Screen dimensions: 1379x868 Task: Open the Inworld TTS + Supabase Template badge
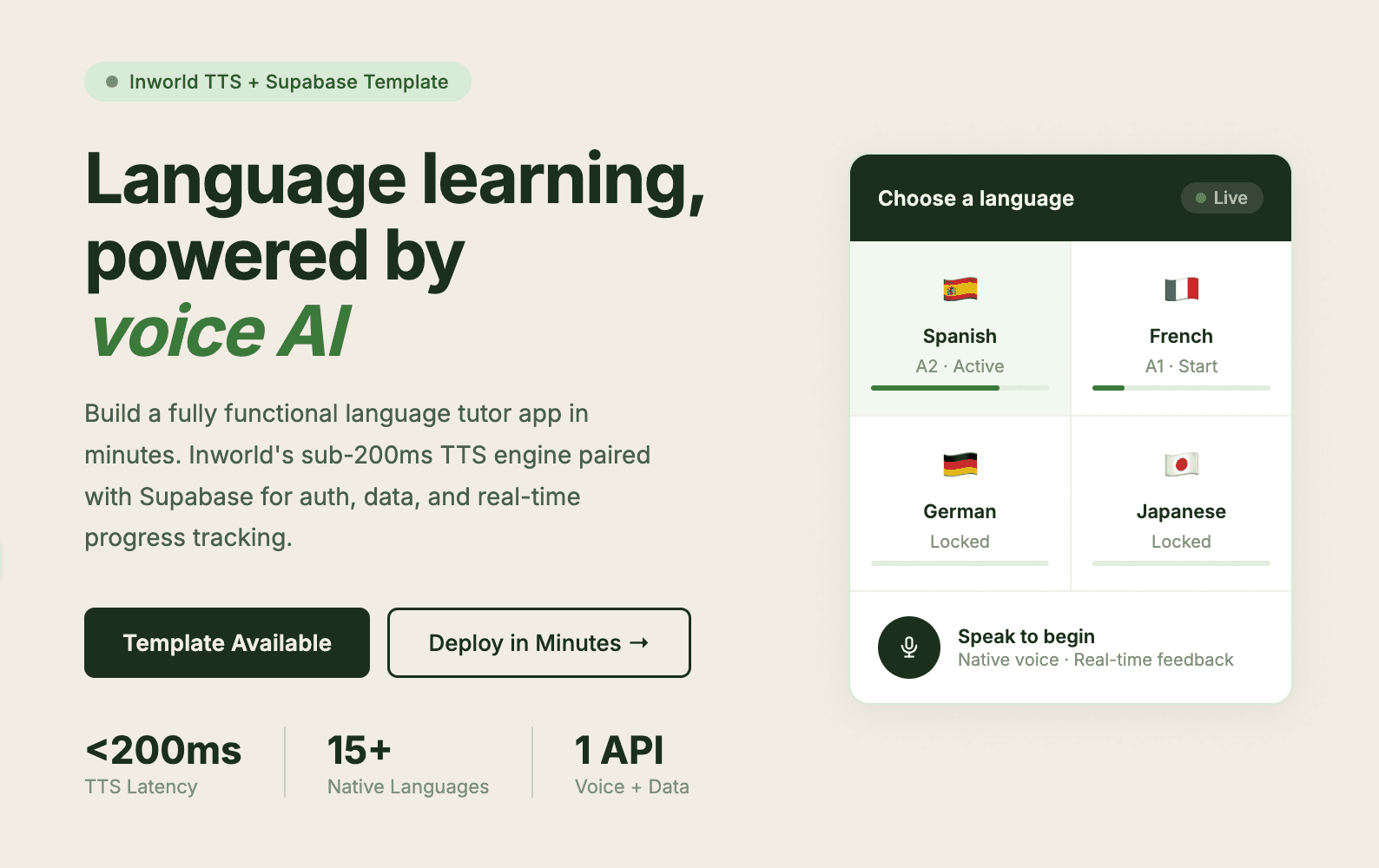click(x=278, y=82)
